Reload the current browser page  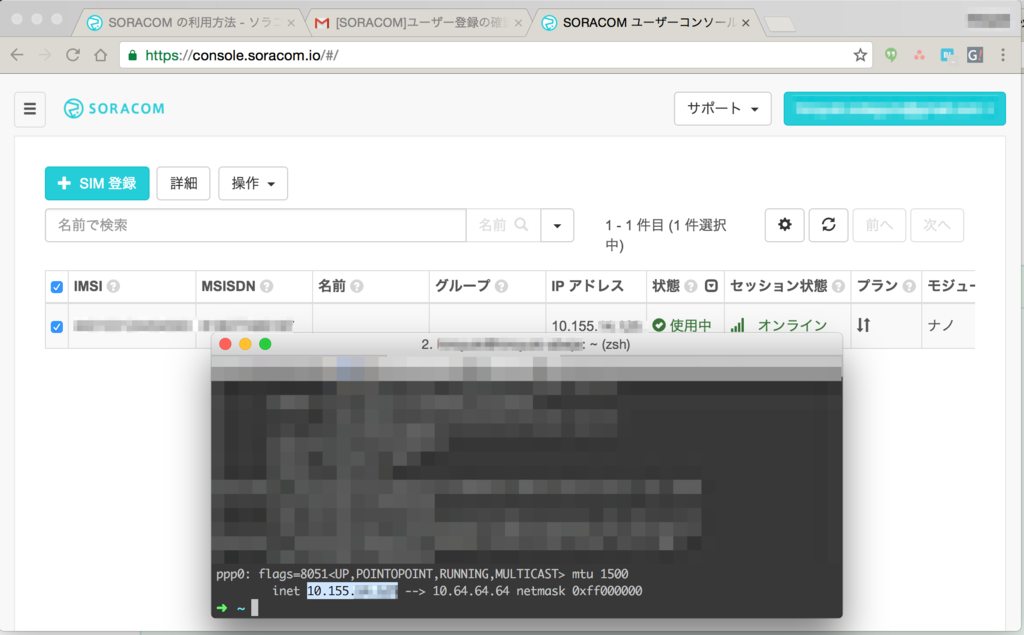click(72, 56)
